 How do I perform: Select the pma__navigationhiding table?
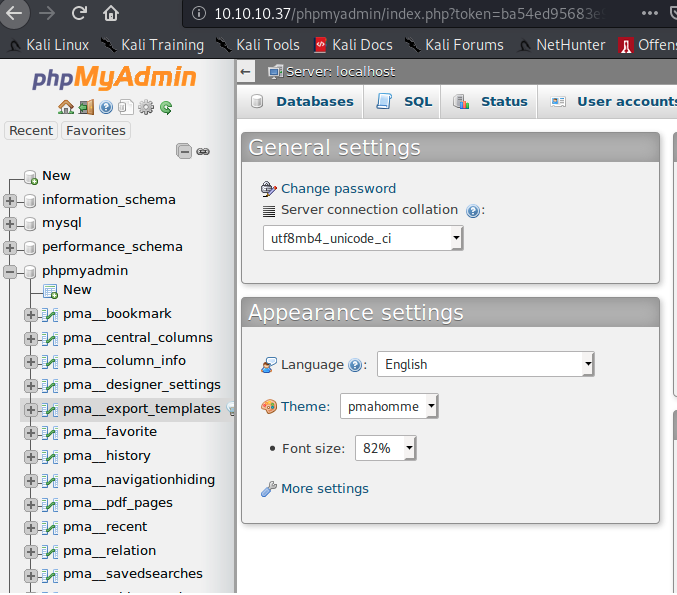click(x=139, y=480)
